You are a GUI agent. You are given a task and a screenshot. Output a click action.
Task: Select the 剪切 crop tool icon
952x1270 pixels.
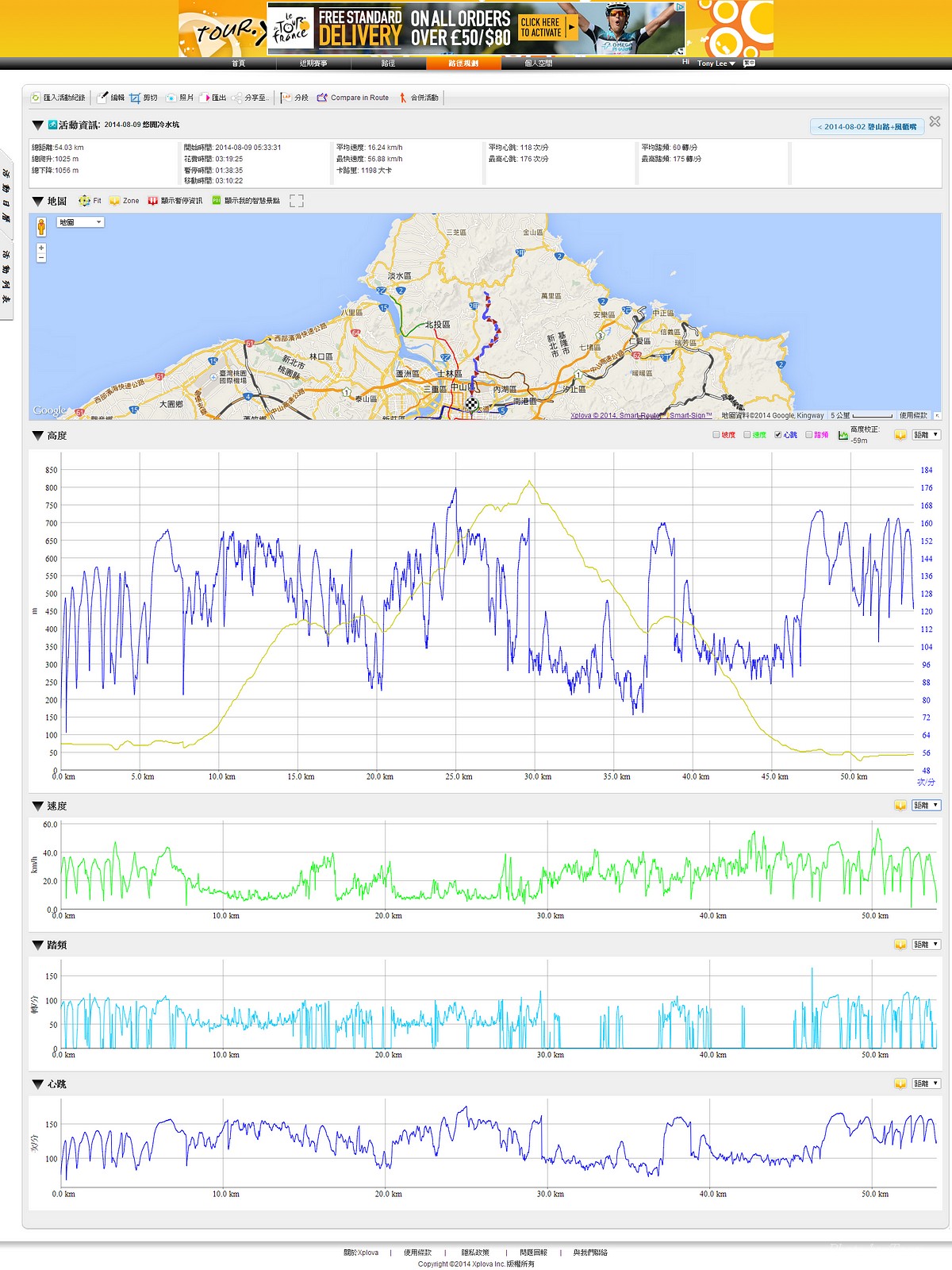135,98
